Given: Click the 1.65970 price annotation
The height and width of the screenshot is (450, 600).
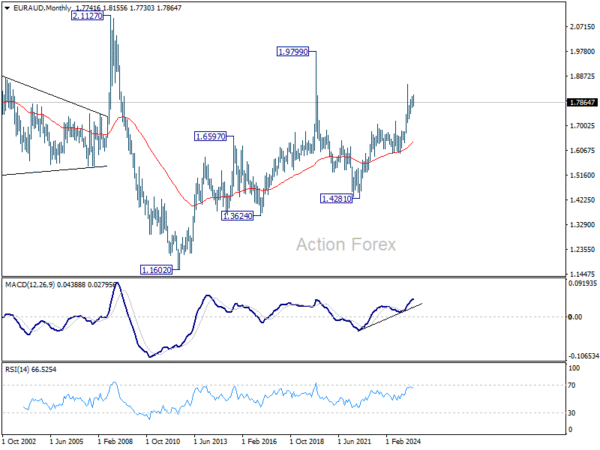Looking at the screenshot, I should [210, 137].
